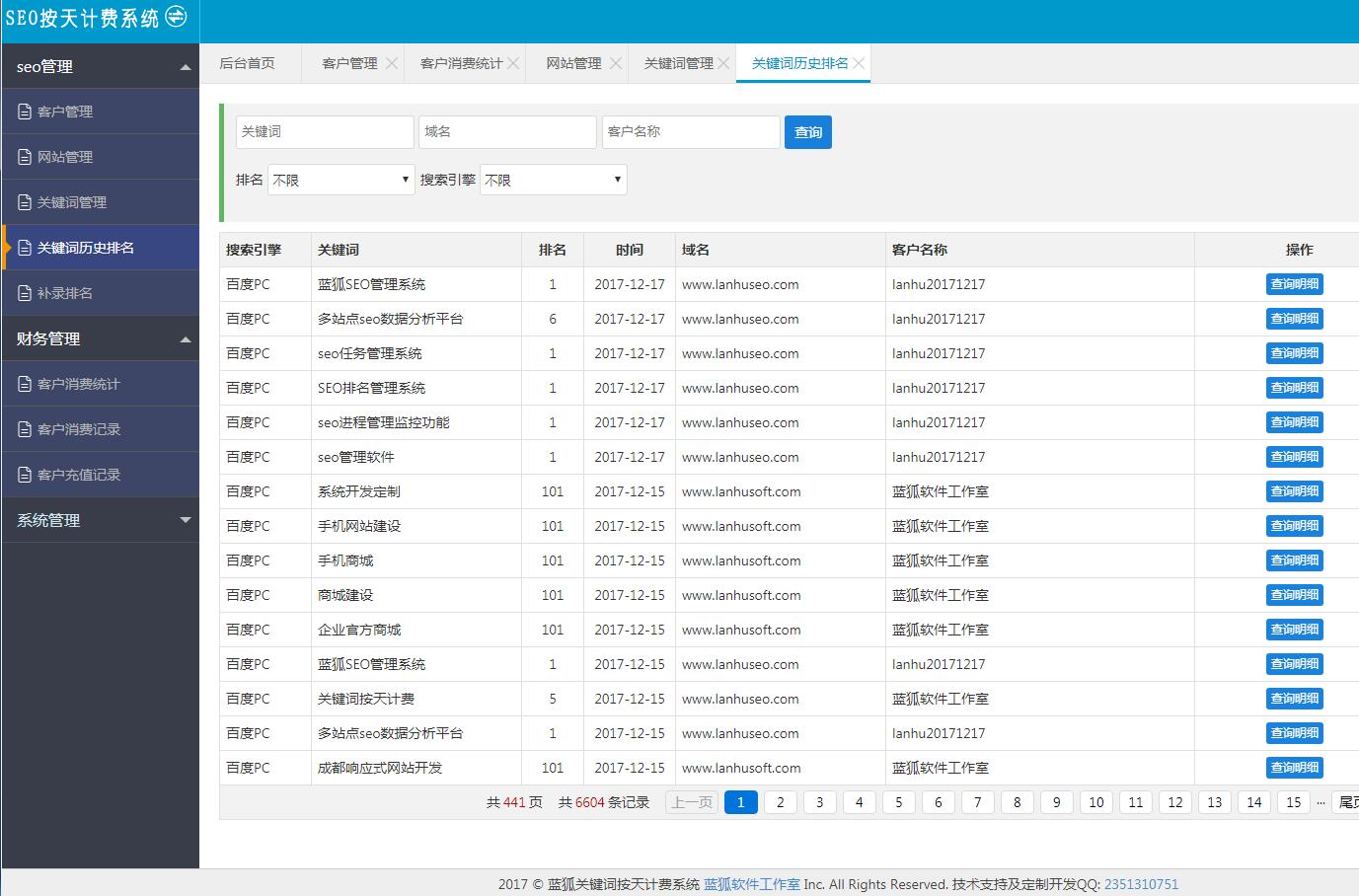Open 关键词历史排名 in the sidebar
This screenshot has height=896, width=1359.
tap(101, 248)
